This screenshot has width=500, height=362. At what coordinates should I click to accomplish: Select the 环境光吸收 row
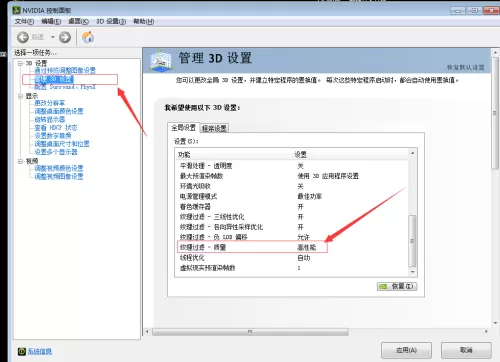(292, 186)
